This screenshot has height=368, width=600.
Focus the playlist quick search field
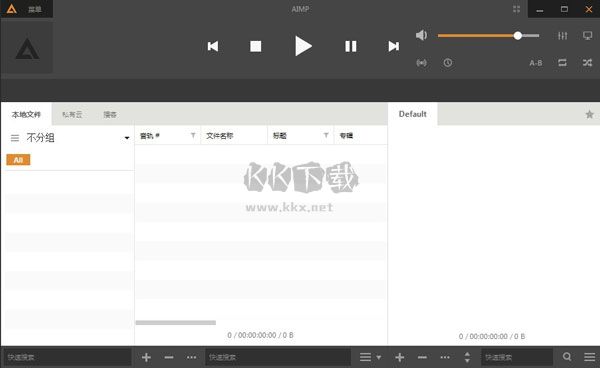(517, 357)
